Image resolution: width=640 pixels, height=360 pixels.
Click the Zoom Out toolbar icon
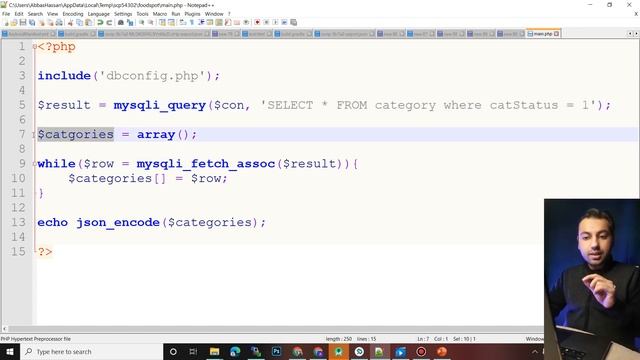pyautogui.click(x=151, y=22)
